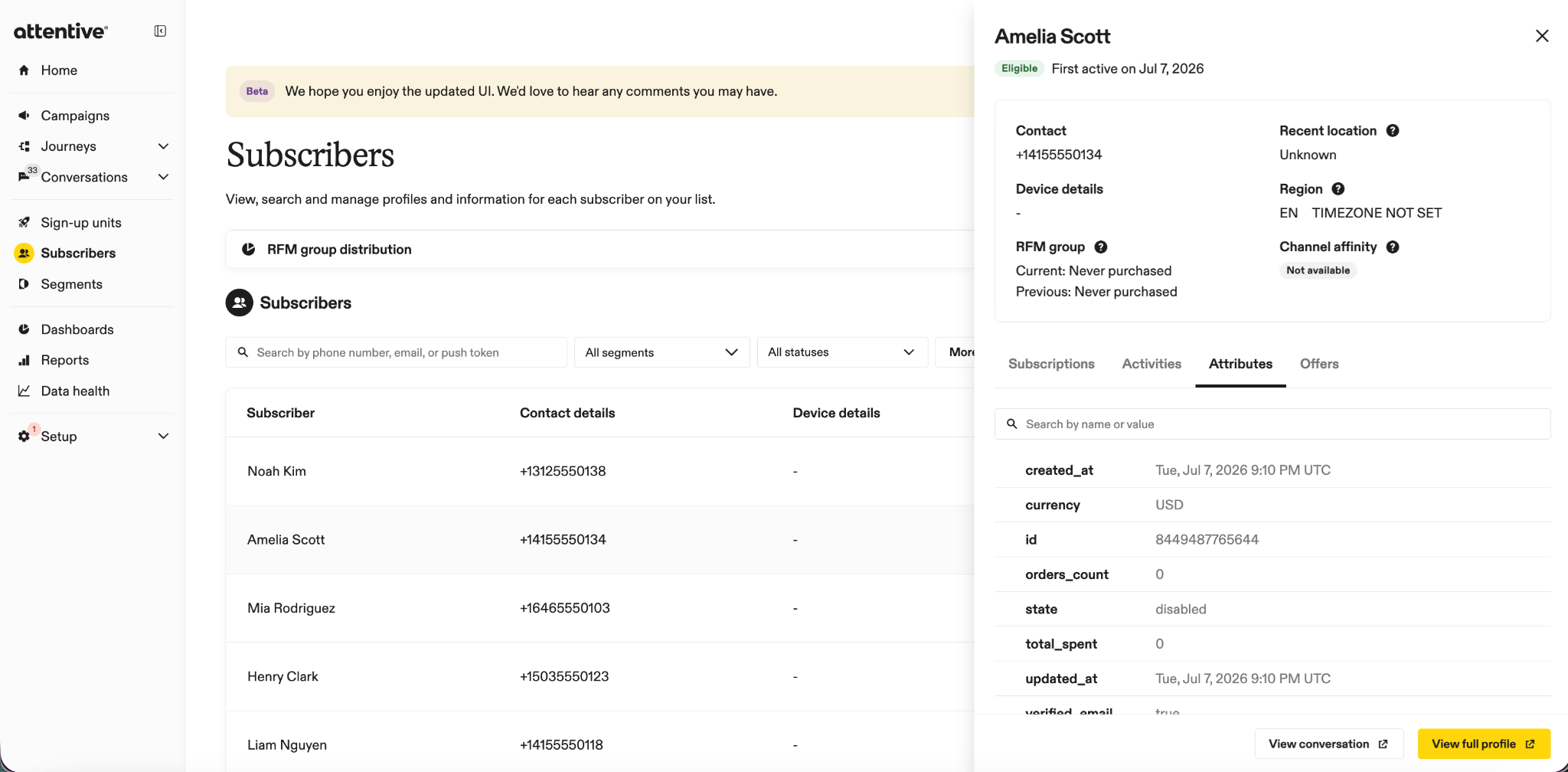
Task: Switch to the Activities tab
Action: coord(1151,364)
